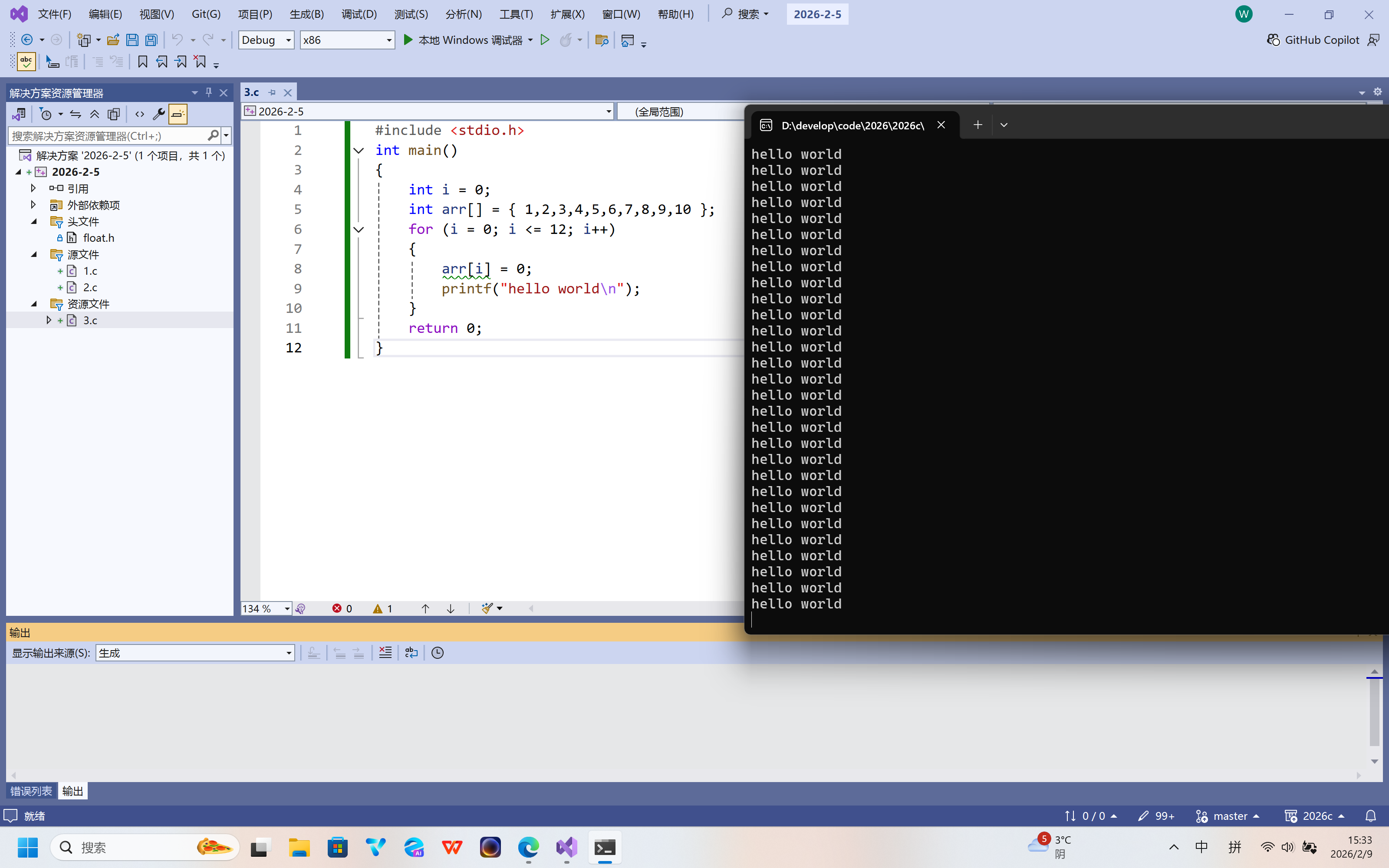Expand the 引用 references tree node
Screen dimensions: 1389x868
pyautogui.click(x=33, y=188)
